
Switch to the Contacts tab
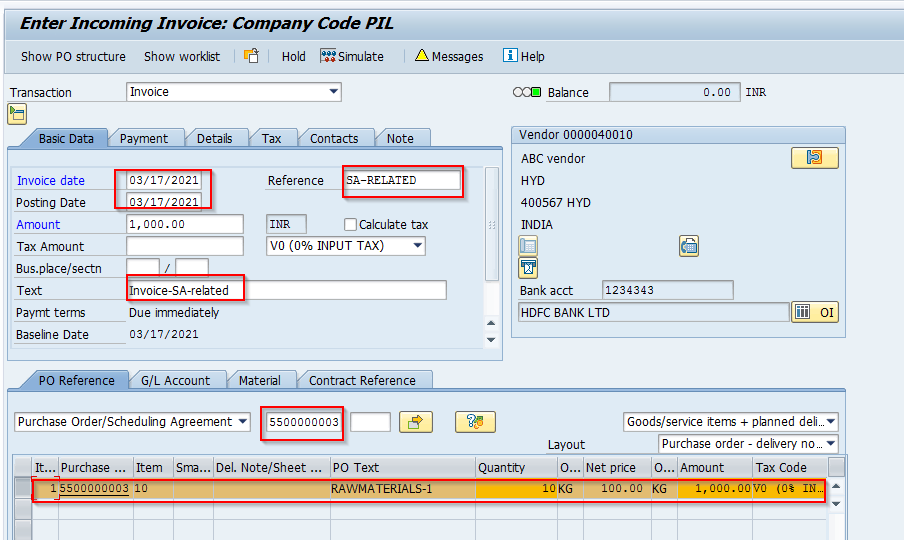[x=334, y=138]
